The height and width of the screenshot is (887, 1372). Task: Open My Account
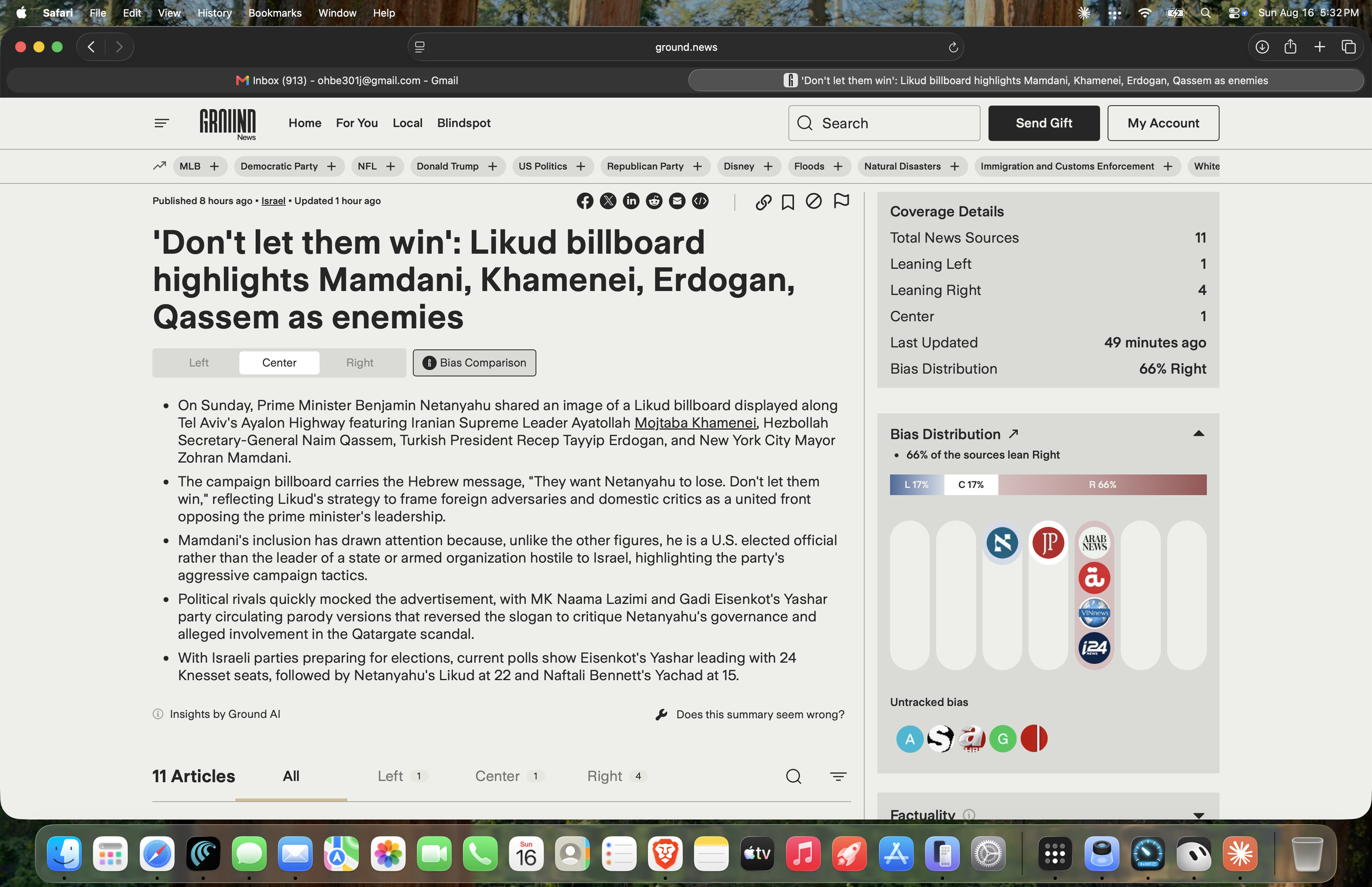pos(1163,123)
